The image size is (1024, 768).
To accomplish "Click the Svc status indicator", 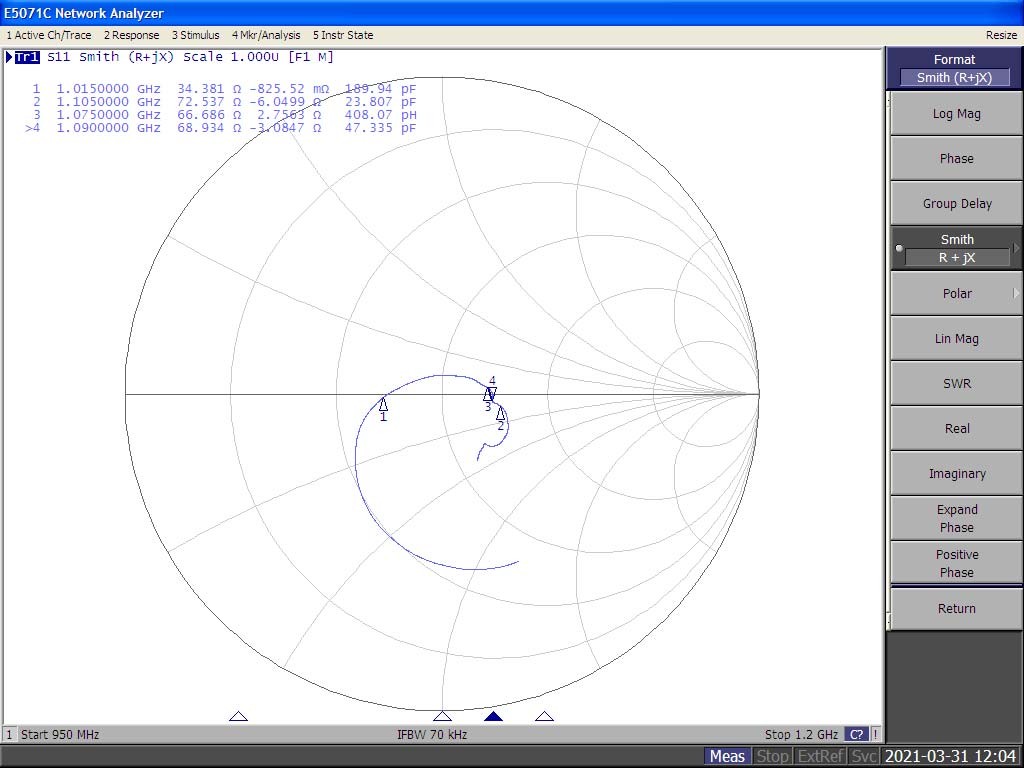I will click(863, 756).
